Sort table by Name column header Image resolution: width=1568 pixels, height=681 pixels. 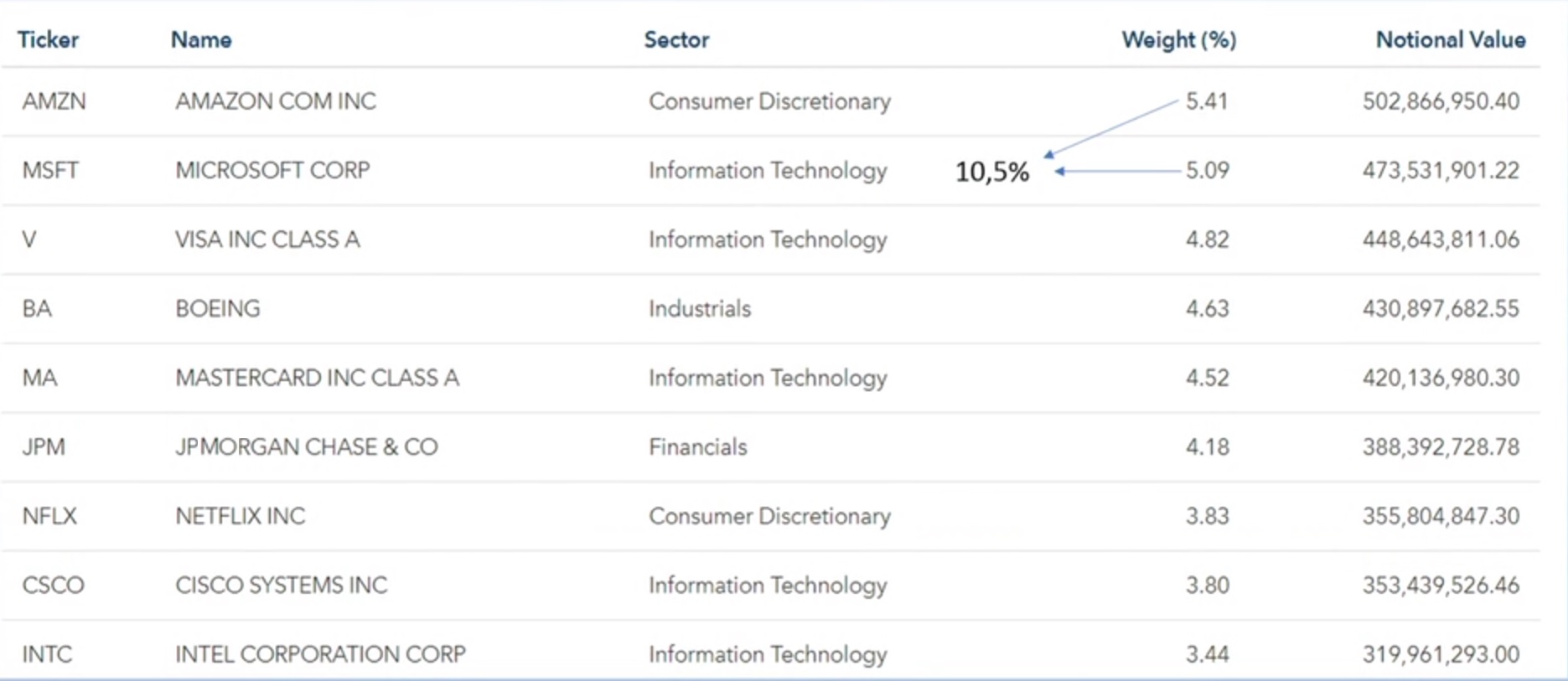click(x=201, y=39)
